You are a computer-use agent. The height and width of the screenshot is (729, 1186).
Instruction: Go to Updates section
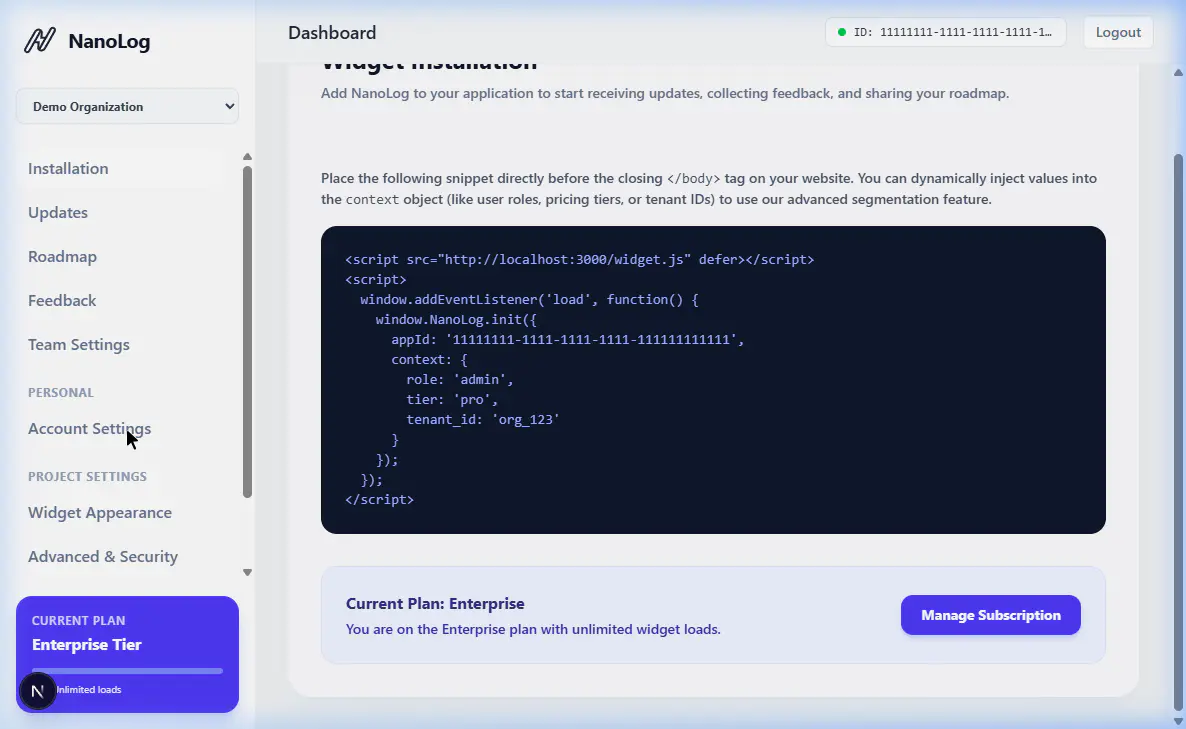(58, 213)
